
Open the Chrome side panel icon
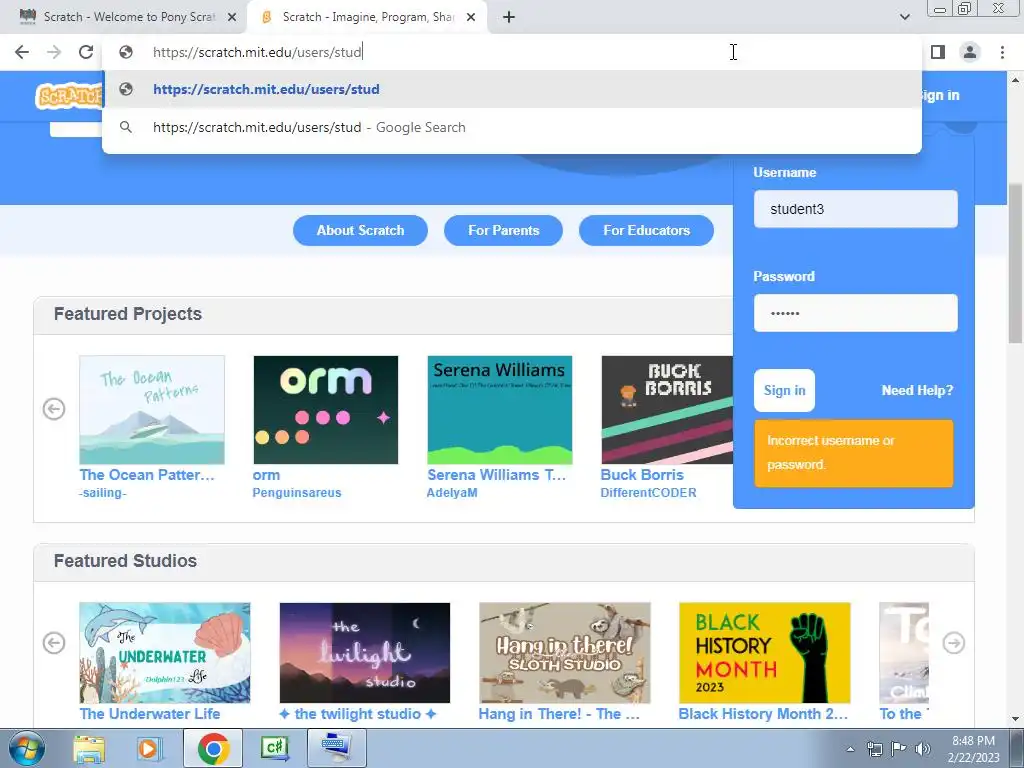pos(938,52)
